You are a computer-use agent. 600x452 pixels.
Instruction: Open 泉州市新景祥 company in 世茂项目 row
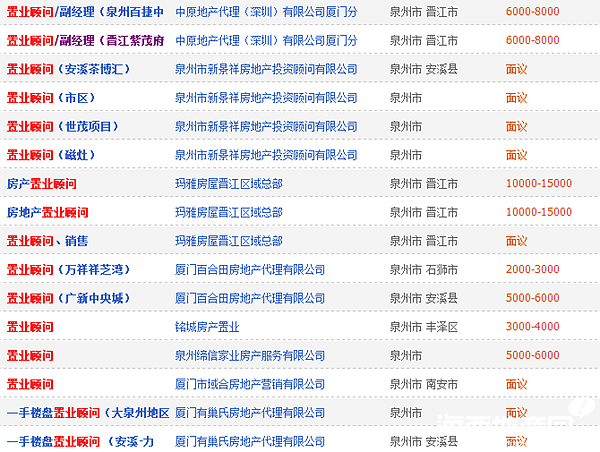[266, 127]
